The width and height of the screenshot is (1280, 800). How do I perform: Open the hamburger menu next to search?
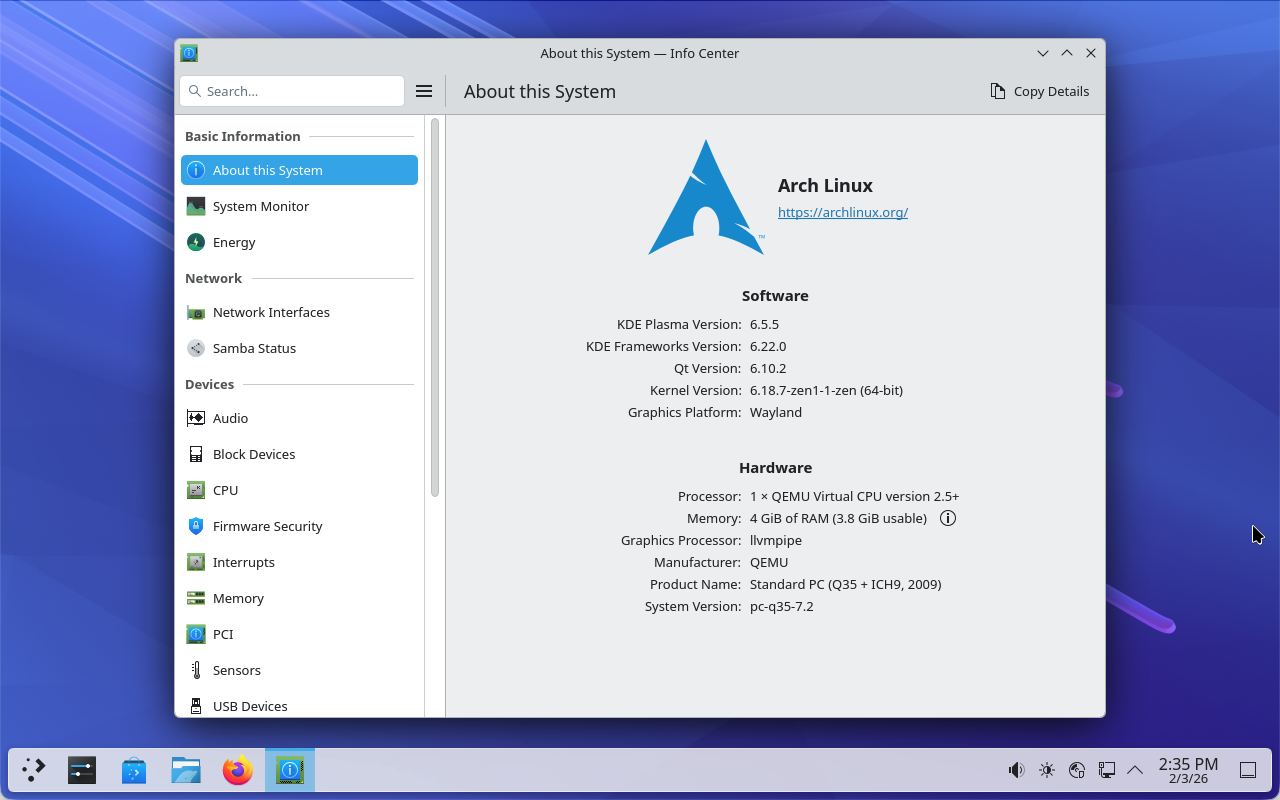[x=424, y=91]
